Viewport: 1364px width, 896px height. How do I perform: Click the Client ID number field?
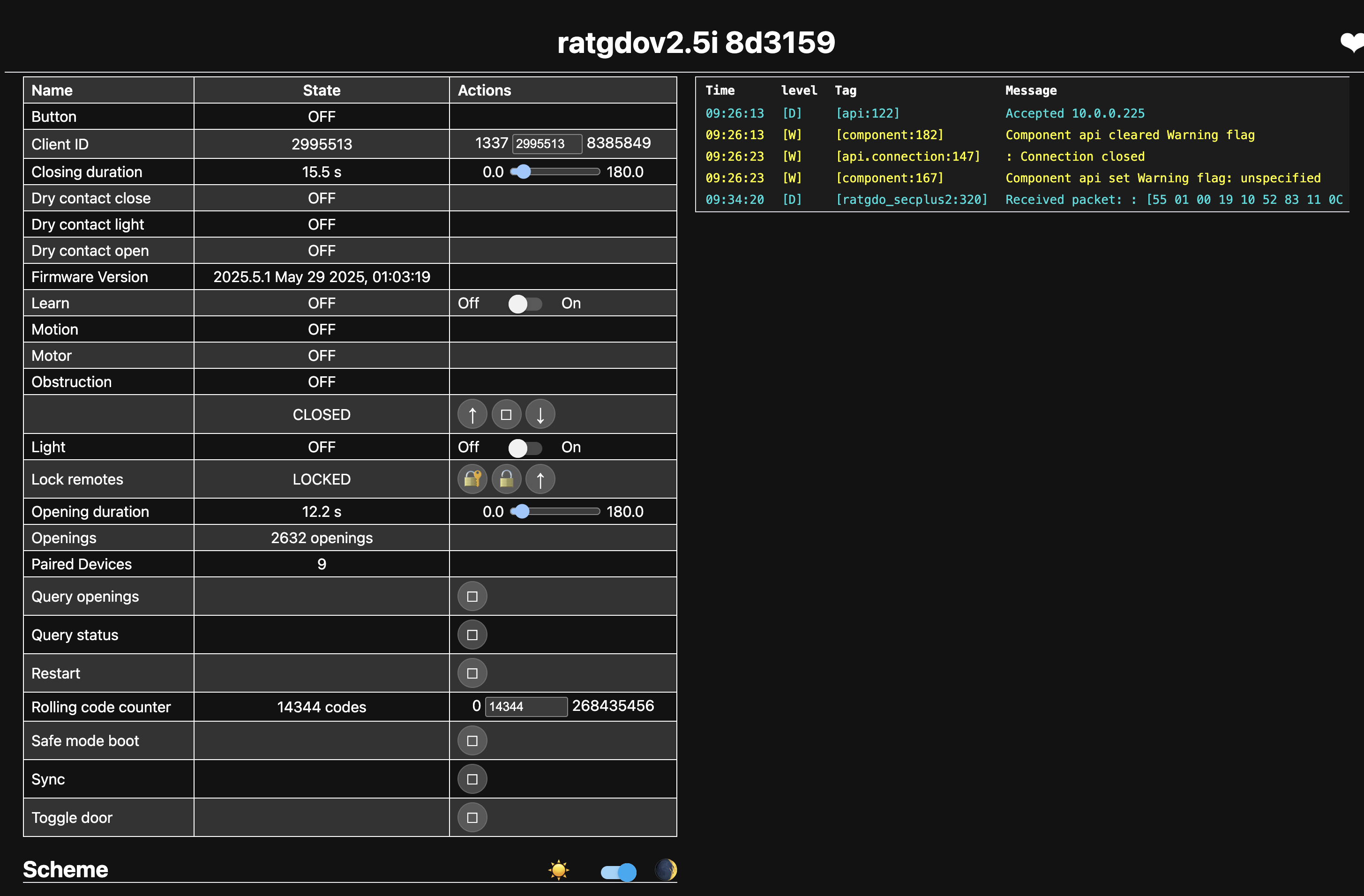(x=547, y=144)
